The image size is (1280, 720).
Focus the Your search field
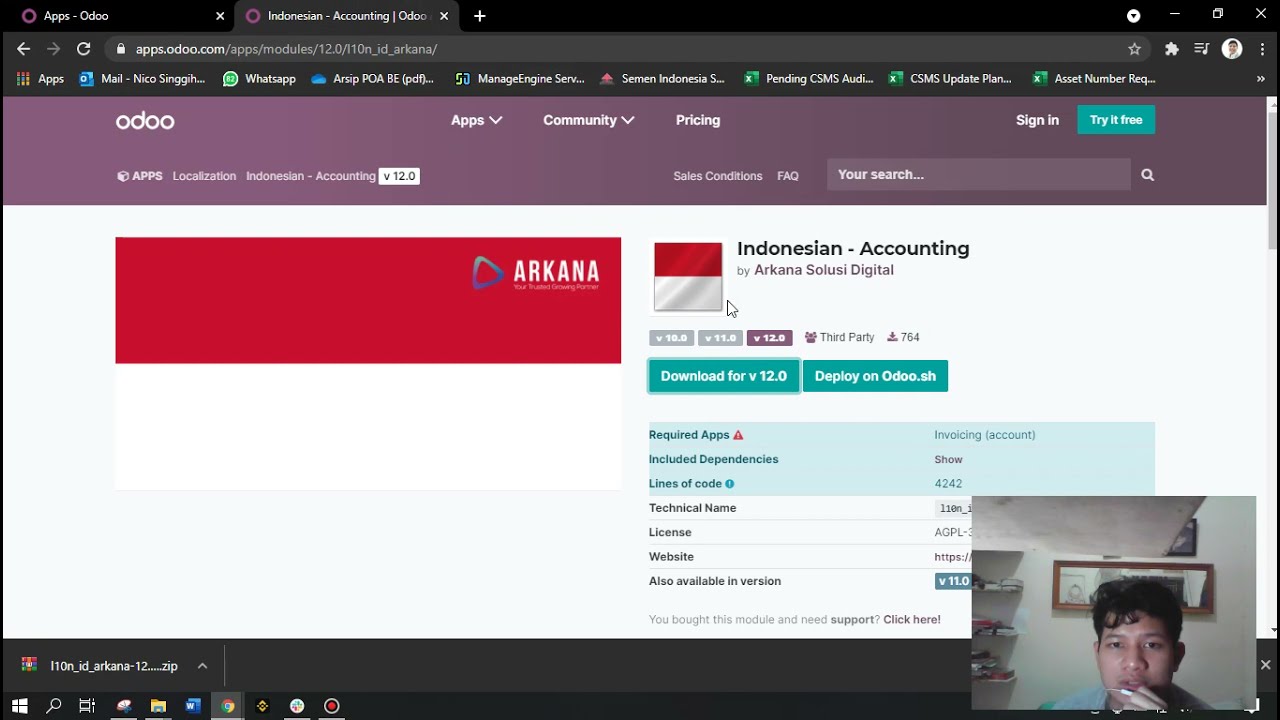(979, 175)
